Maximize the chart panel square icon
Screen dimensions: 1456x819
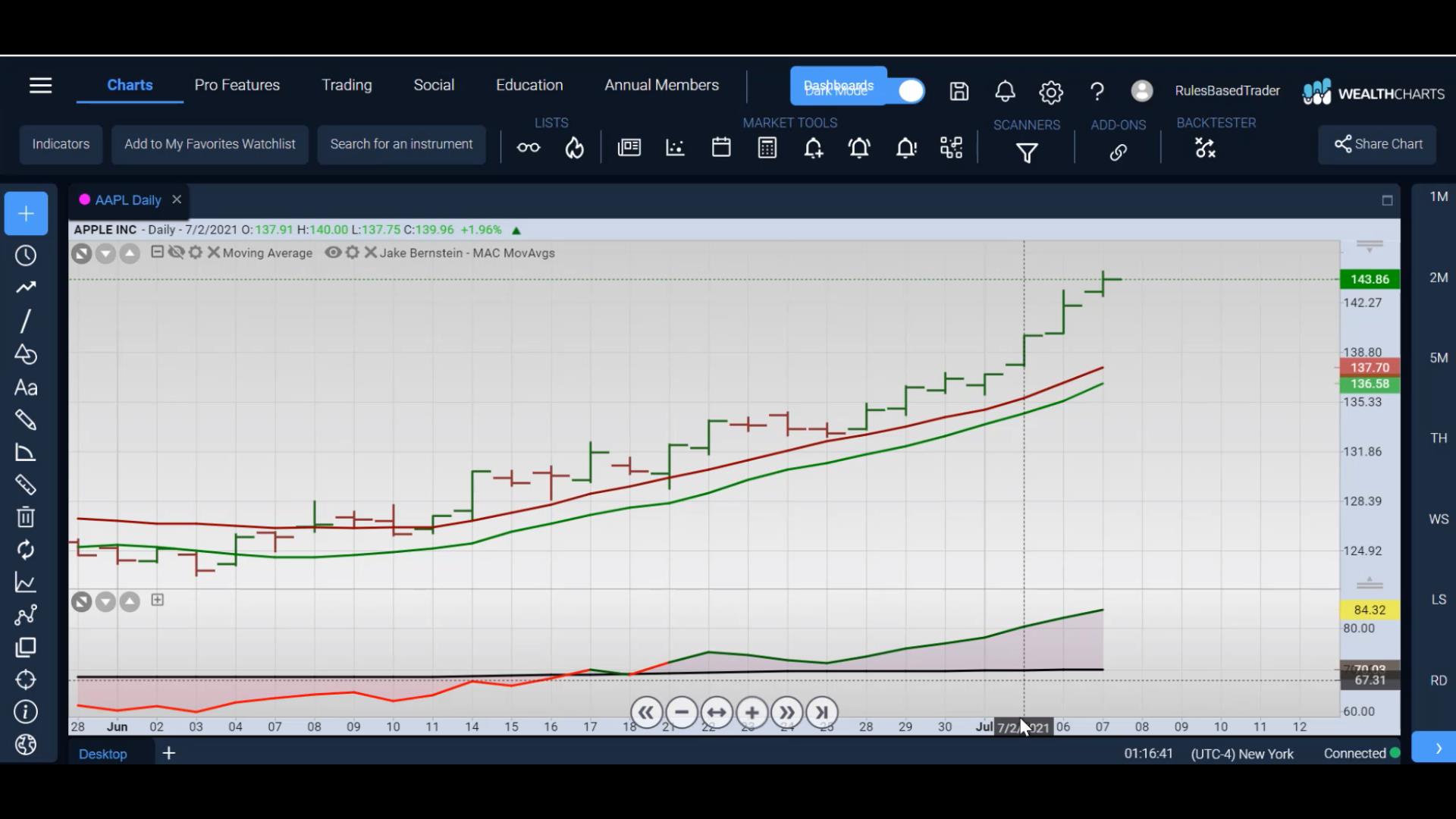(1387, 200)
